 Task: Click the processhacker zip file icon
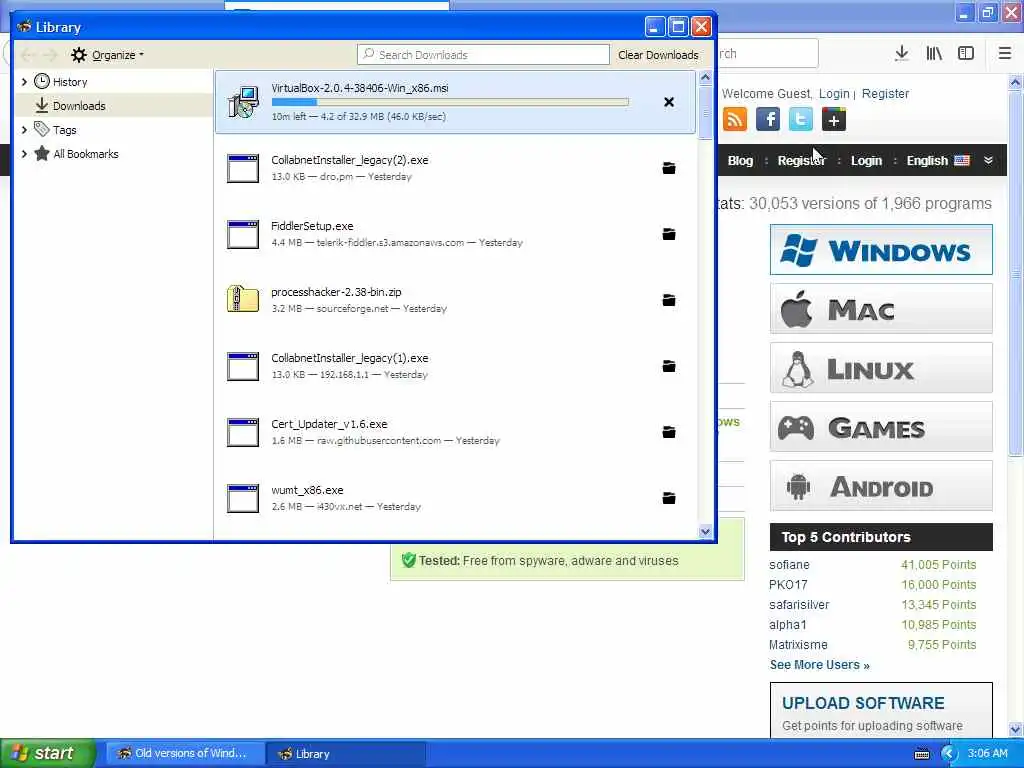[x=243, y=299]
